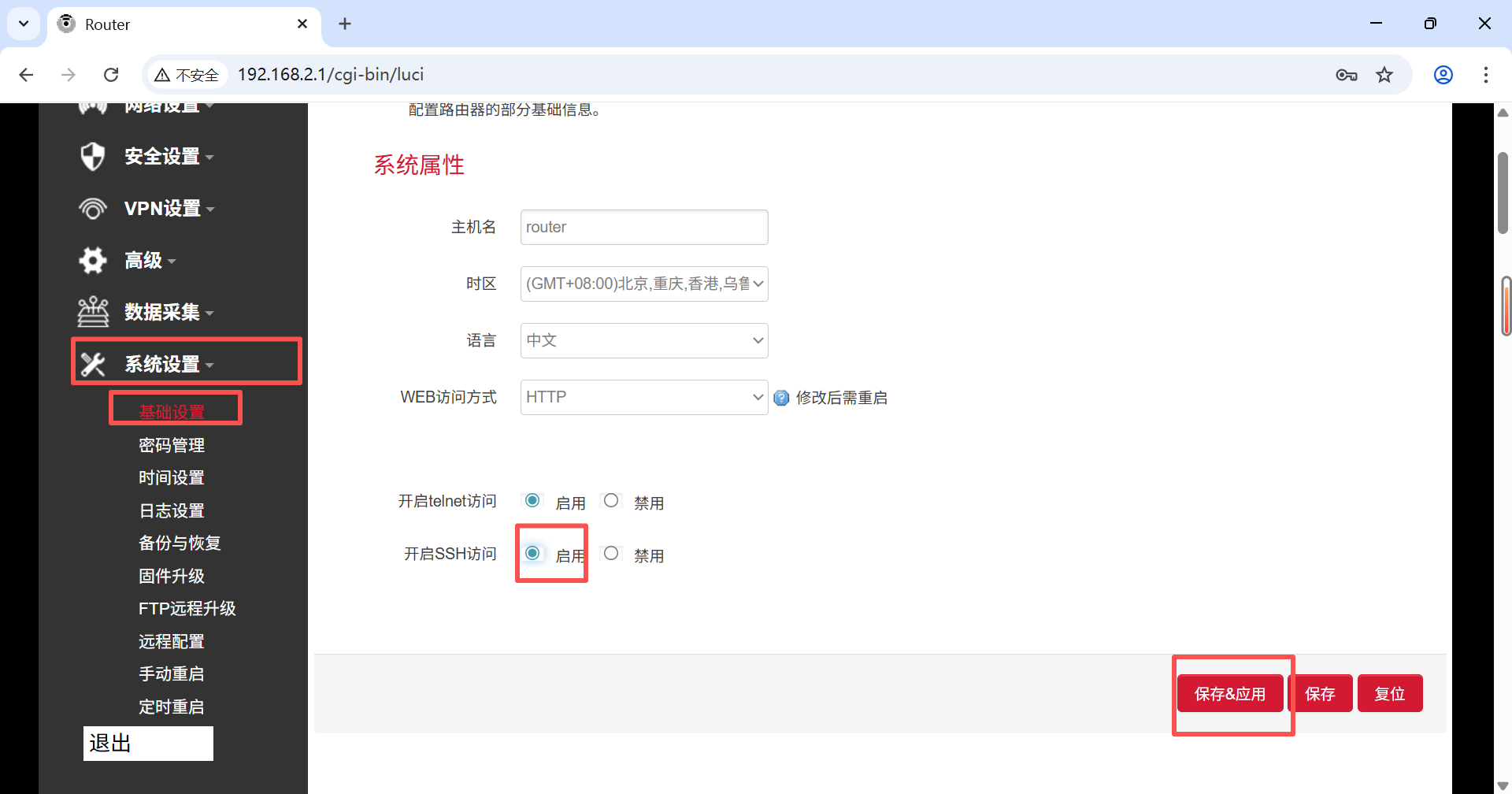The height and width of the screenshot is (794, 1512).
Task: Click the 复位 reset button
Action: (x=1390, y=693)
